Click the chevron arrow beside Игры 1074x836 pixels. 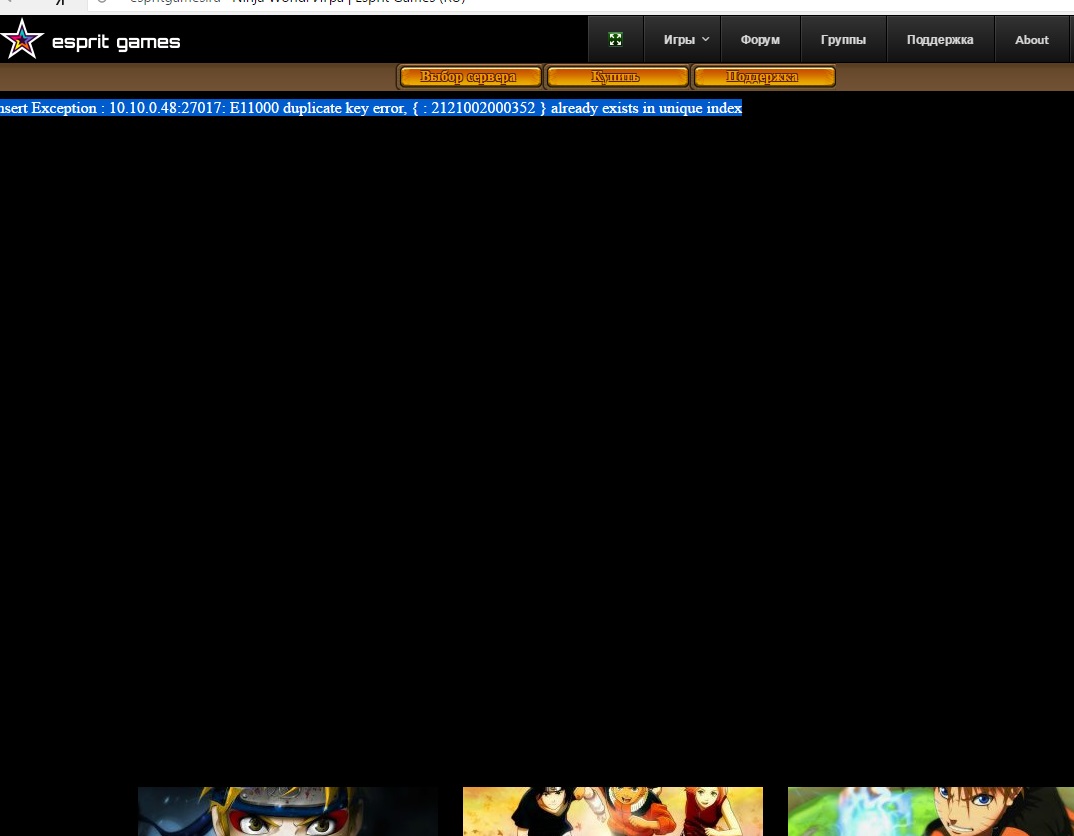[x=705, y=40]
